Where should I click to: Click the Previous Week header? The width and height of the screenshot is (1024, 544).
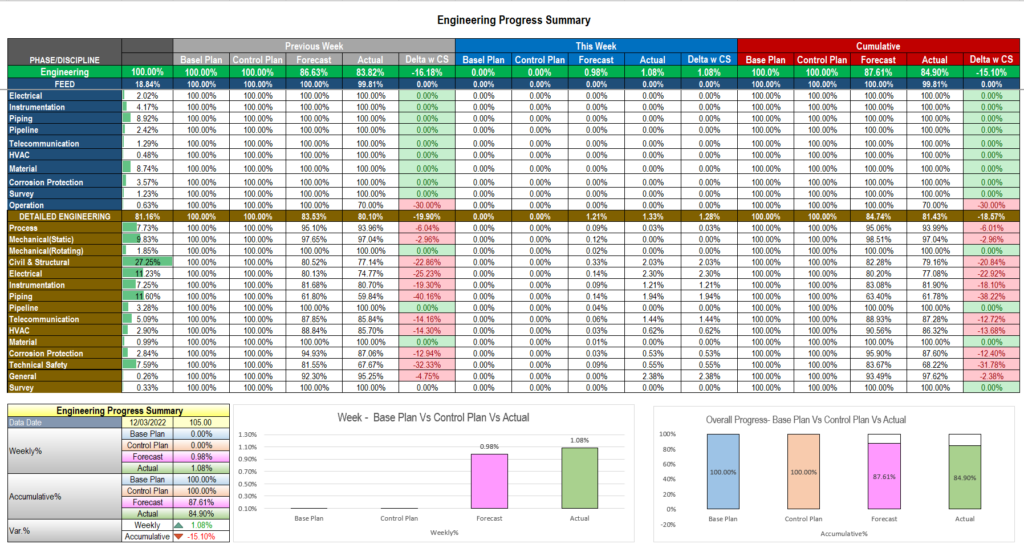click(x=313, y=46)
